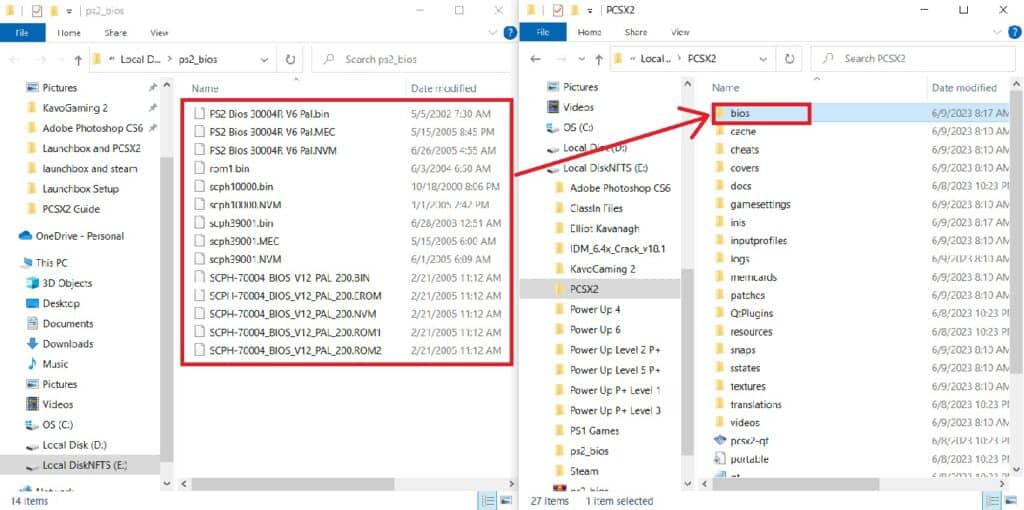
Task: Open the File menu in PCSX2 window
Action: tap(543, 32)
